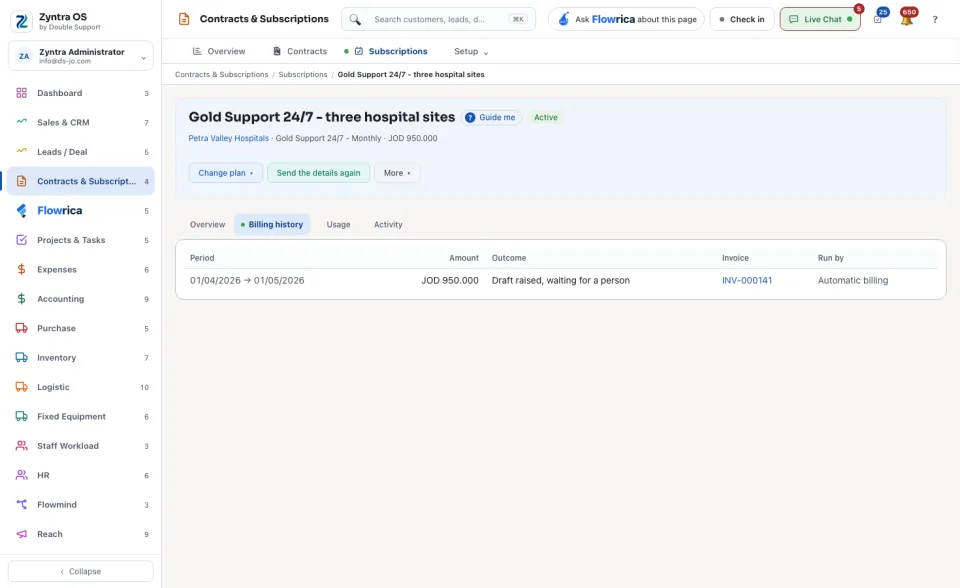960x588 pixels.
Task: Click Subscriptions breadcrumb link
Action: coord(302,75)
